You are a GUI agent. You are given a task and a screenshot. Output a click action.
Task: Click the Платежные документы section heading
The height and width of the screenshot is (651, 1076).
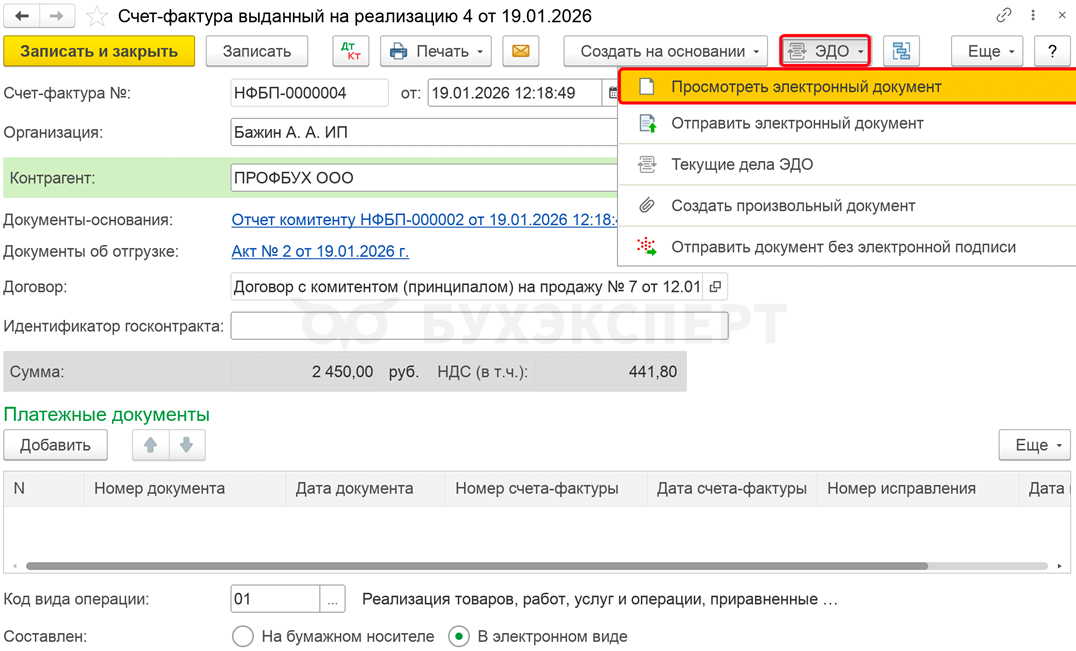point(106,414)
